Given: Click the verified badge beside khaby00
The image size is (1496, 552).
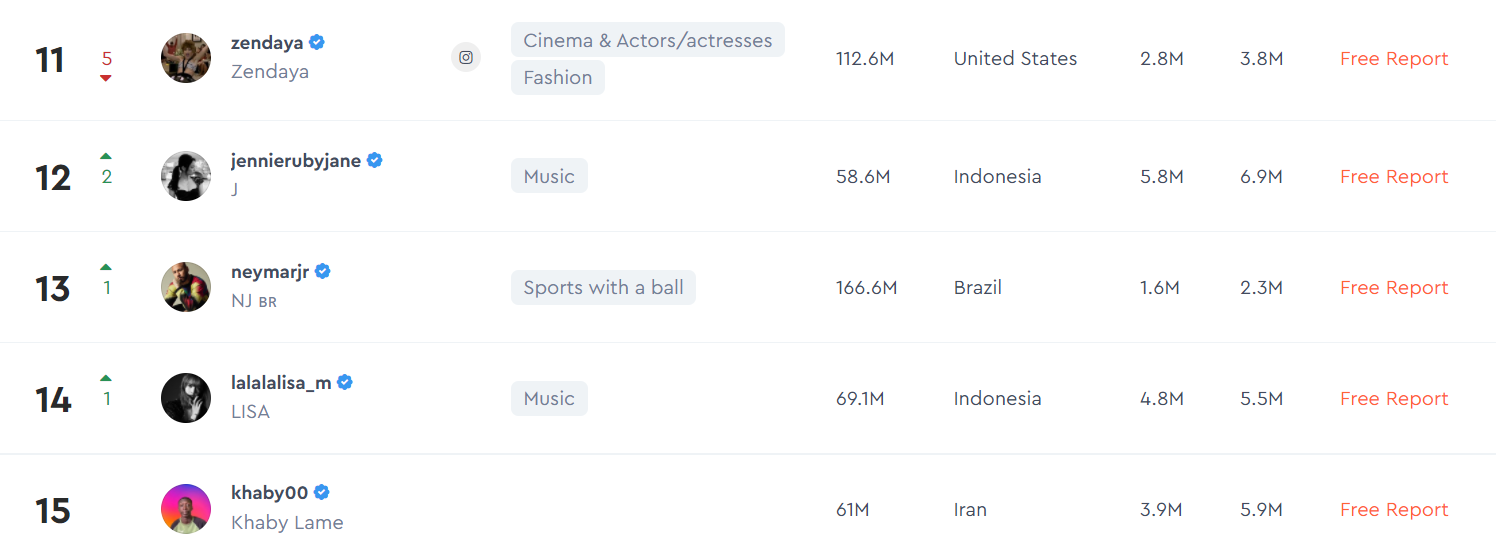Looking at the screenshot, I should tap(322, 492).
